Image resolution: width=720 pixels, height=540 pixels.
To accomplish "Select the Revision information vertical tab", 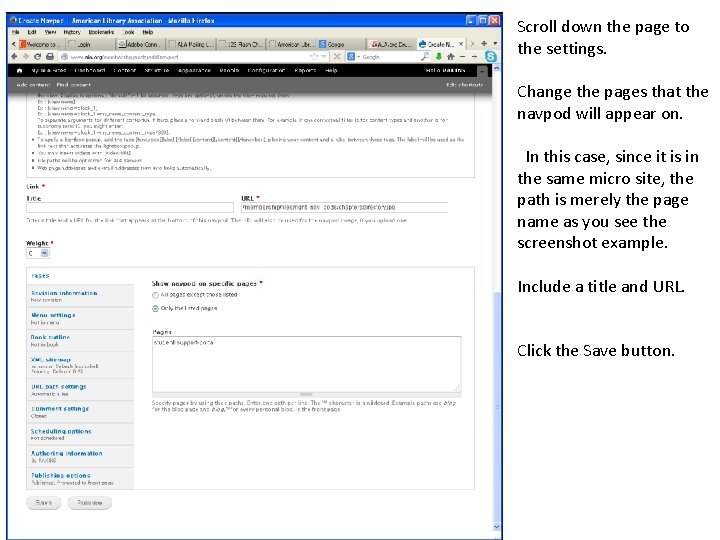I will [80, 296].
